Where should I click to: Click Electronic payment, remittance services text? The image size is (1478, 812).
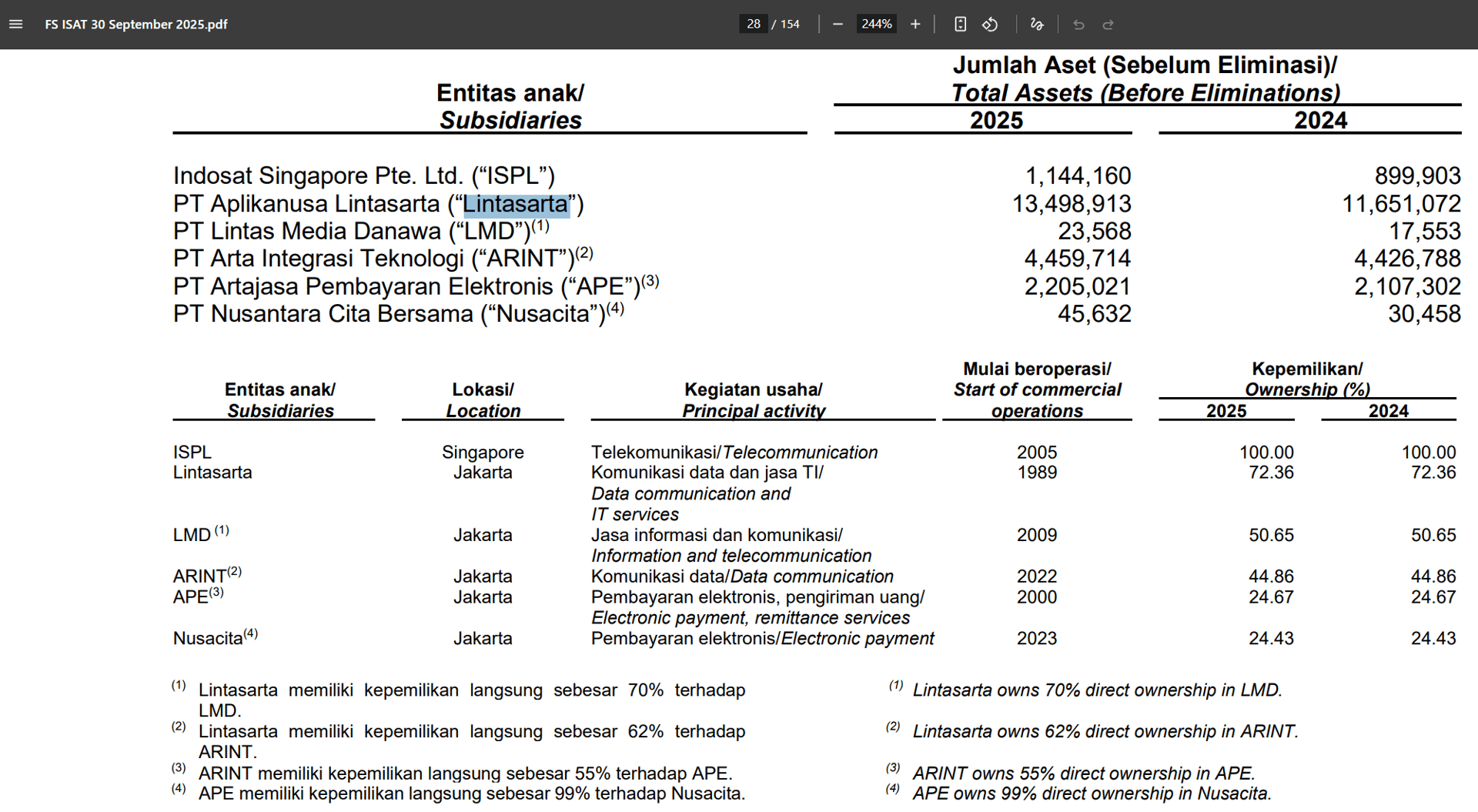click(751, 618)
